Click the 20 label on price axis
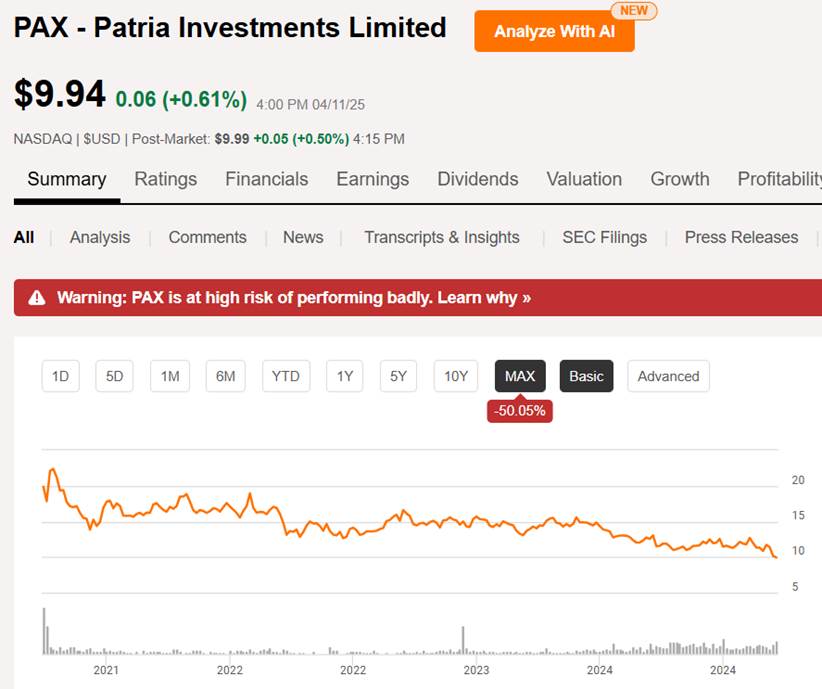The height and width of the screenshot is (689, 822). click(798, 480)
